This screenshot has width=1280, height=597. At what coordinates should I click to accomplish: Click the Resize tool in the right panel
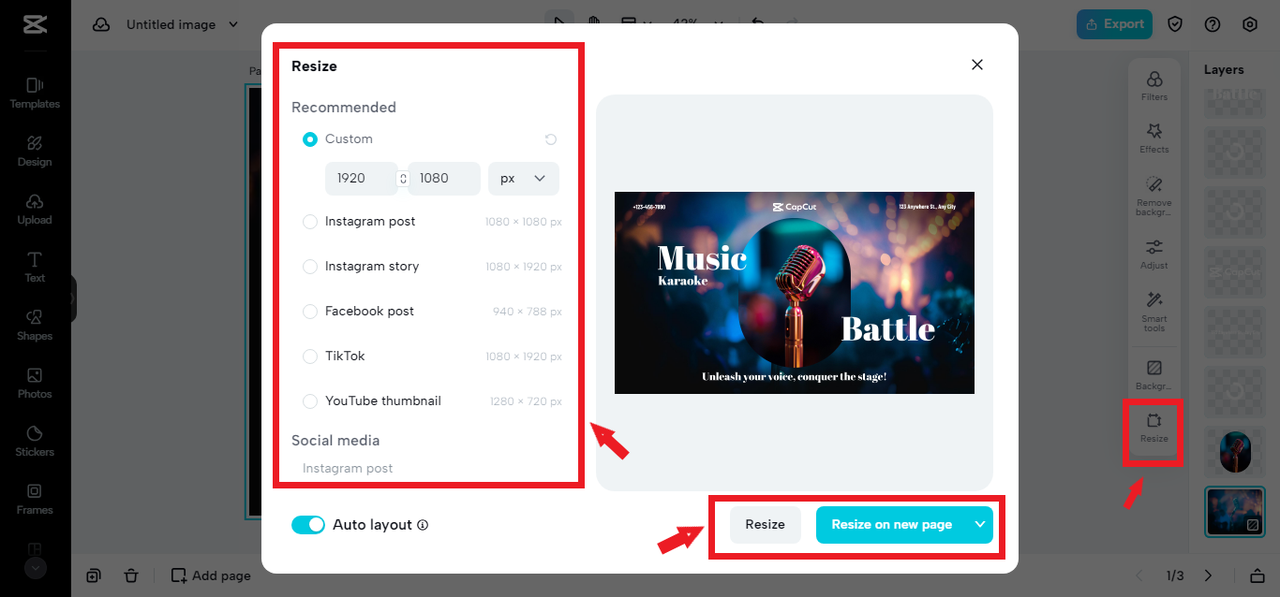(1154, 429)
